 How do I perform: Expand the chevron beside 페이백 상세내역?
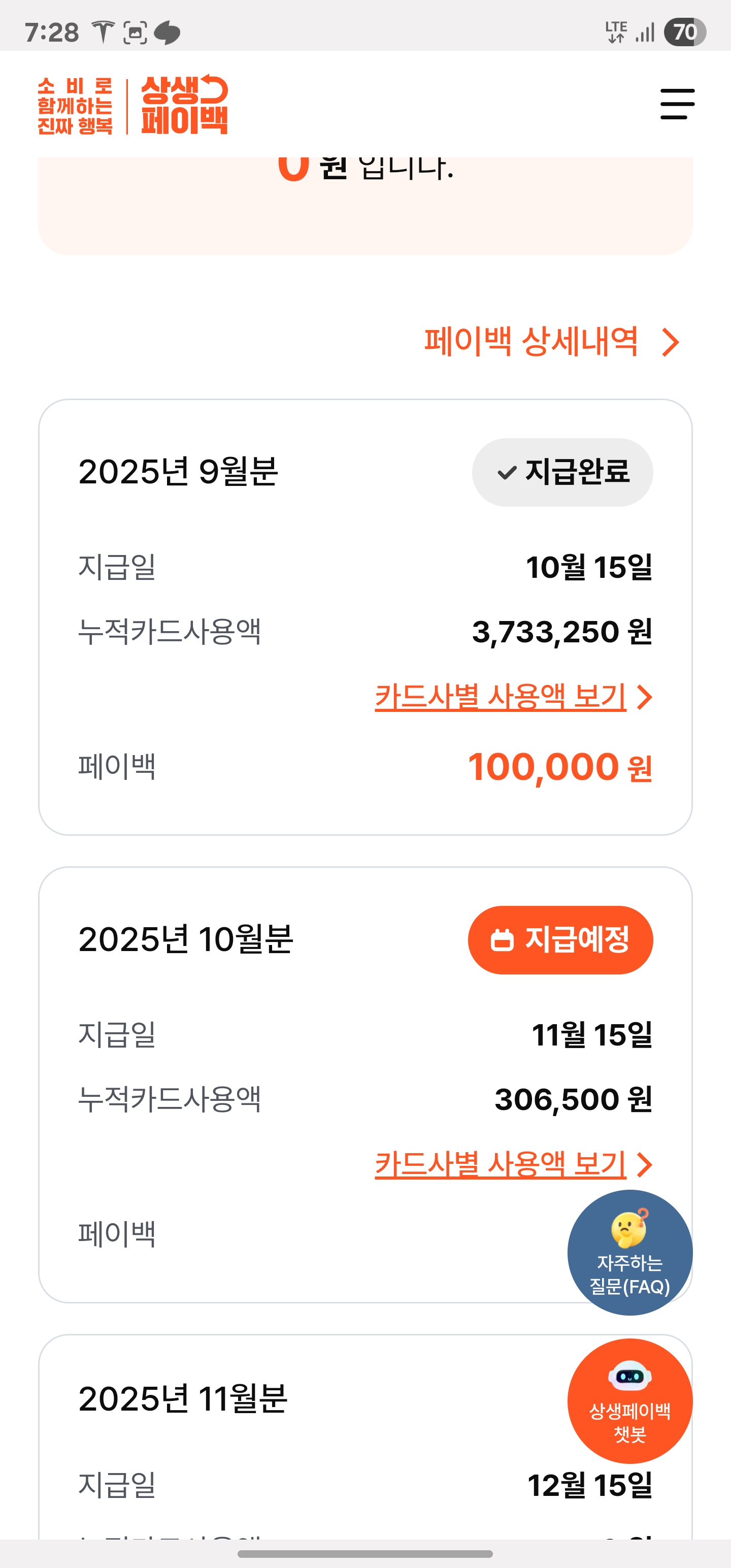click(670, 342)
